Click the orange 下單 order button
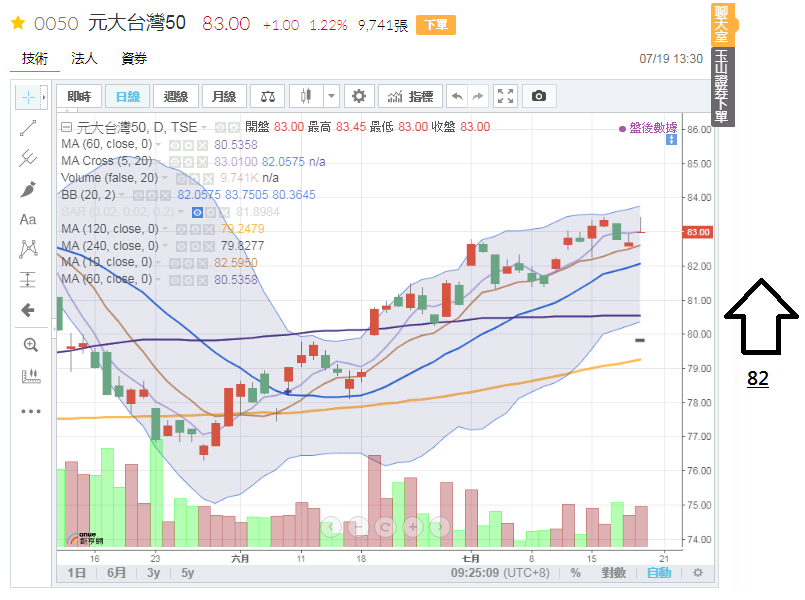The image size is (805, 600). (436, 25)
